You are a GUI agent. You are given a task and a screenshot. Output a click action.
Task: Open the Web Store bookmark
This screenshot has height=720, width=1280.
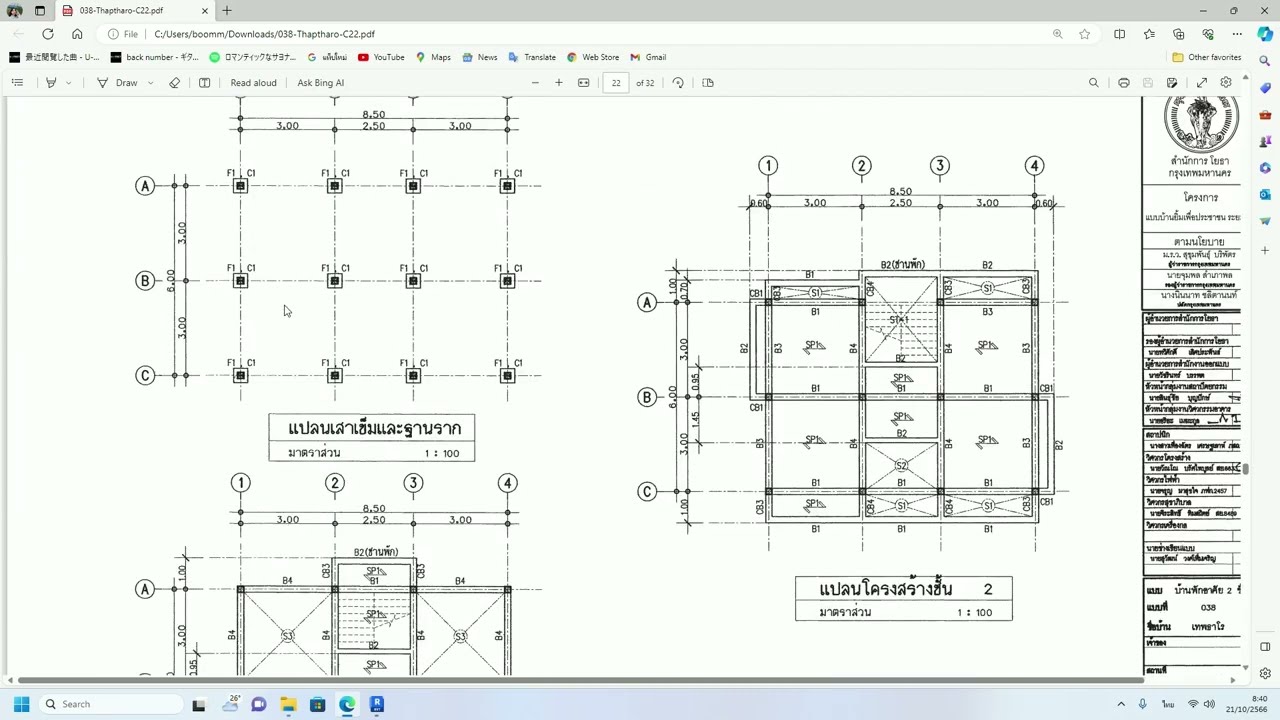point(593,57)
